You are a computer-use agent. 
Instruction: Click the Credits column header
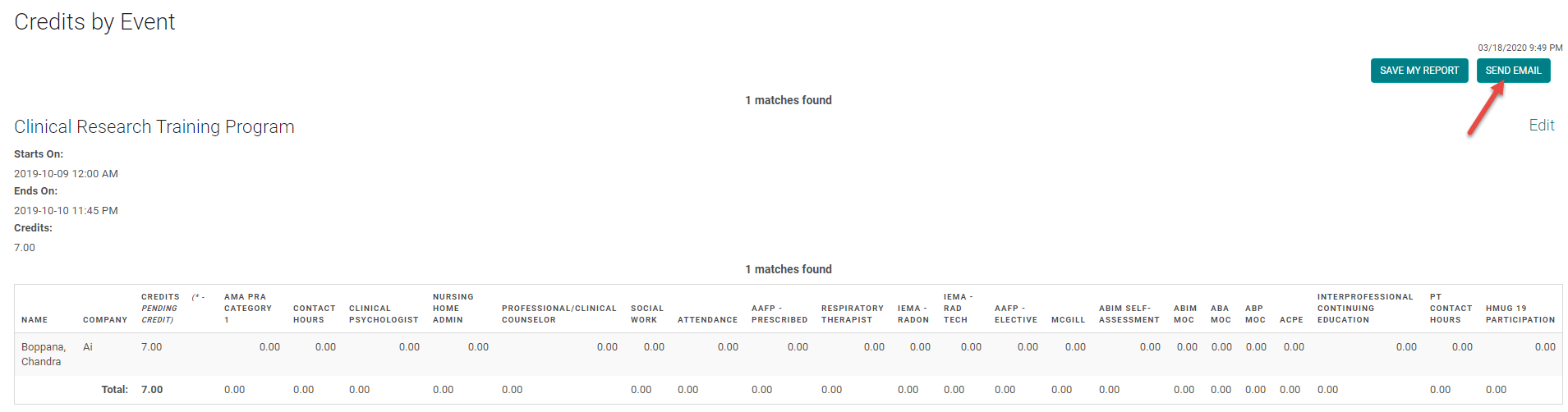click(160, 297)
